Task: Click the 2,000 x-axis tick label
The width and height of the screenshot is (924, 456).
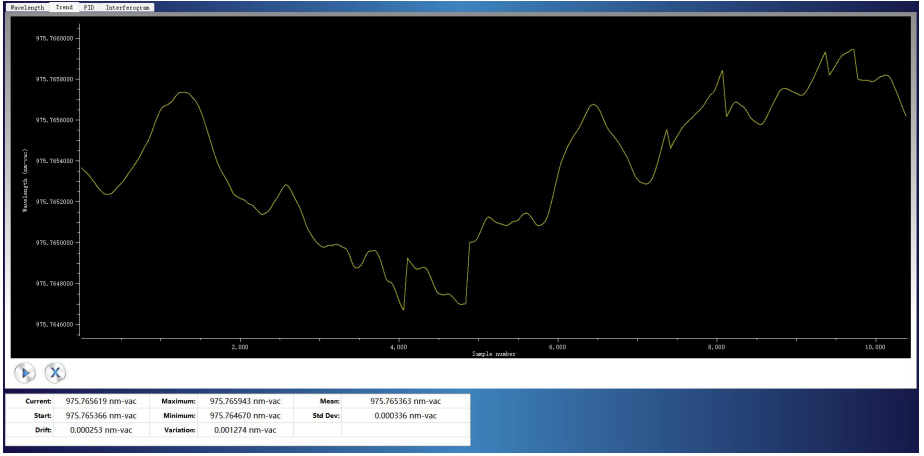Action: [240, 347]
